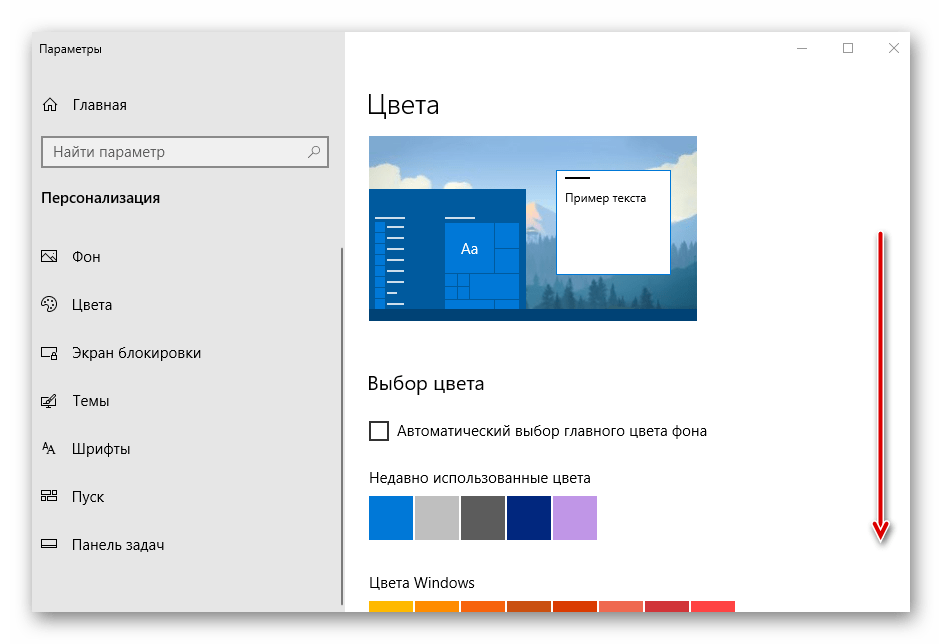The image size is (942, 644).
Task: Pick the navy blue recent color
Action: click(529, 518)
